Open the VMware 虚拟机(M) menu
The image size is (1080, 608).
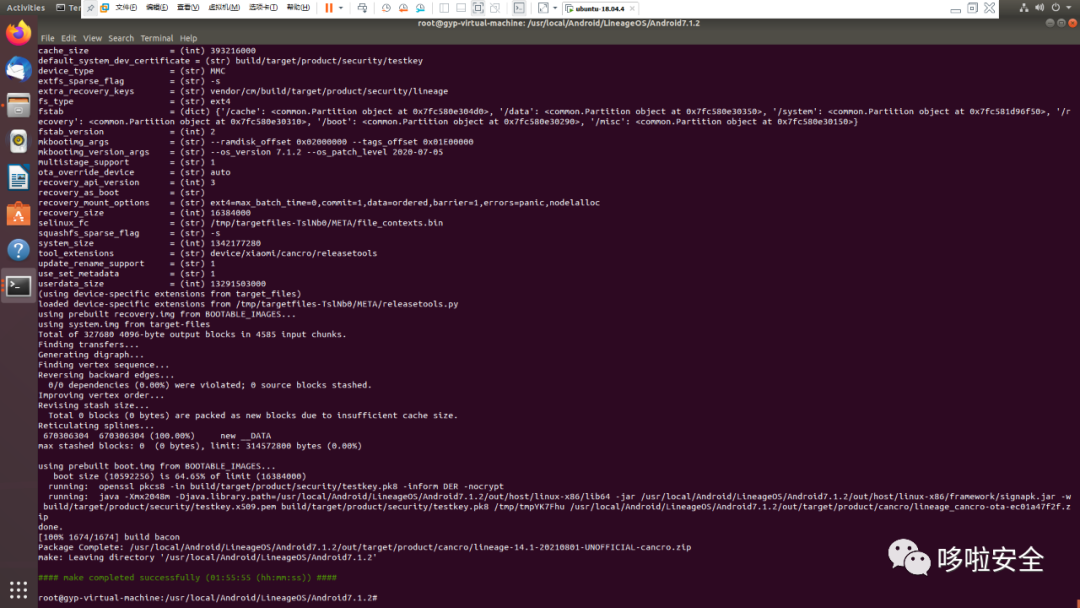pos(224,8)
